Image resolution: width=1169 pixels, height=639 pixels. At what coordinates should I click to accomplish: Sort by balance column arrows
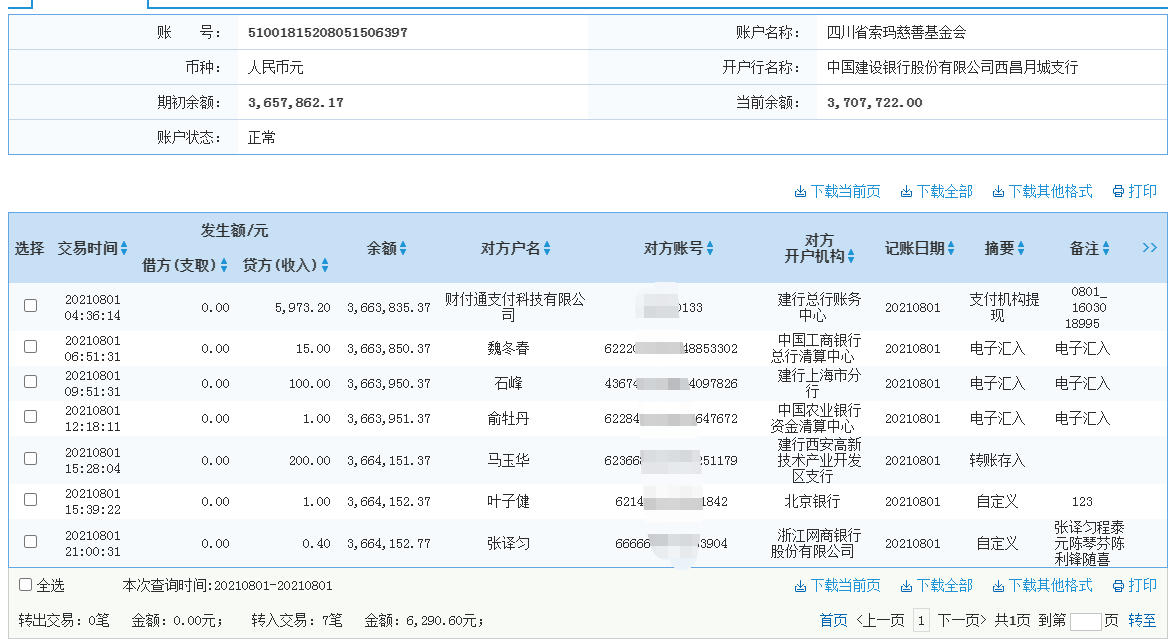click(x=403, y=249)
